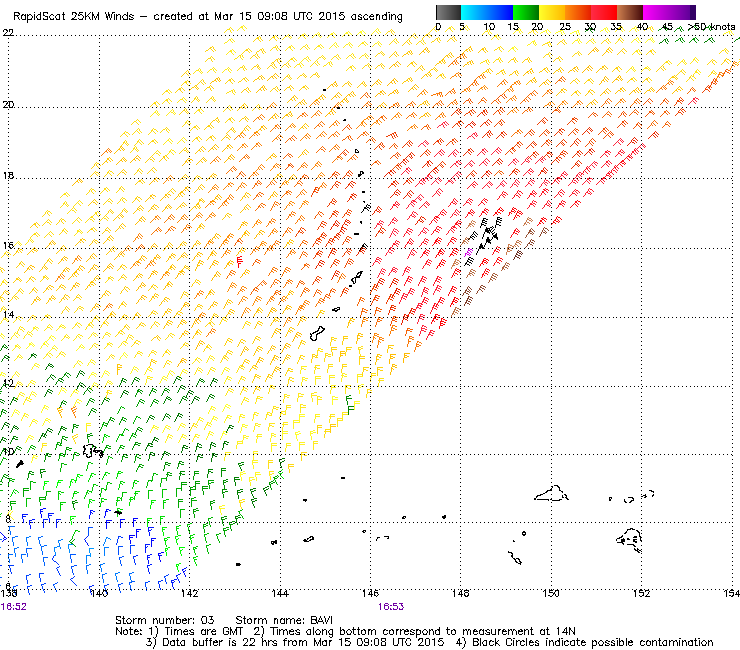Click the 'Storm name: BAVI' text
740x650 pixels.
click(x=284, y=620)
